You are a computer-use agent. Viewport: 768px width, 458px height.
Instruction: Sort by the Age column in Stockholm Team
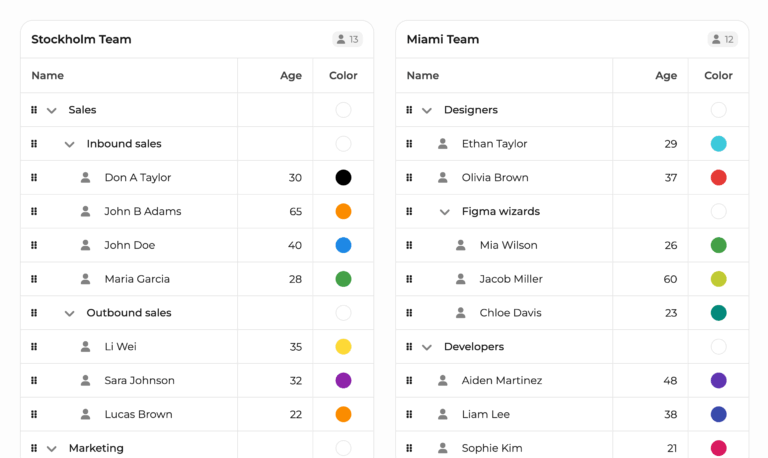(x=290, y=75)
